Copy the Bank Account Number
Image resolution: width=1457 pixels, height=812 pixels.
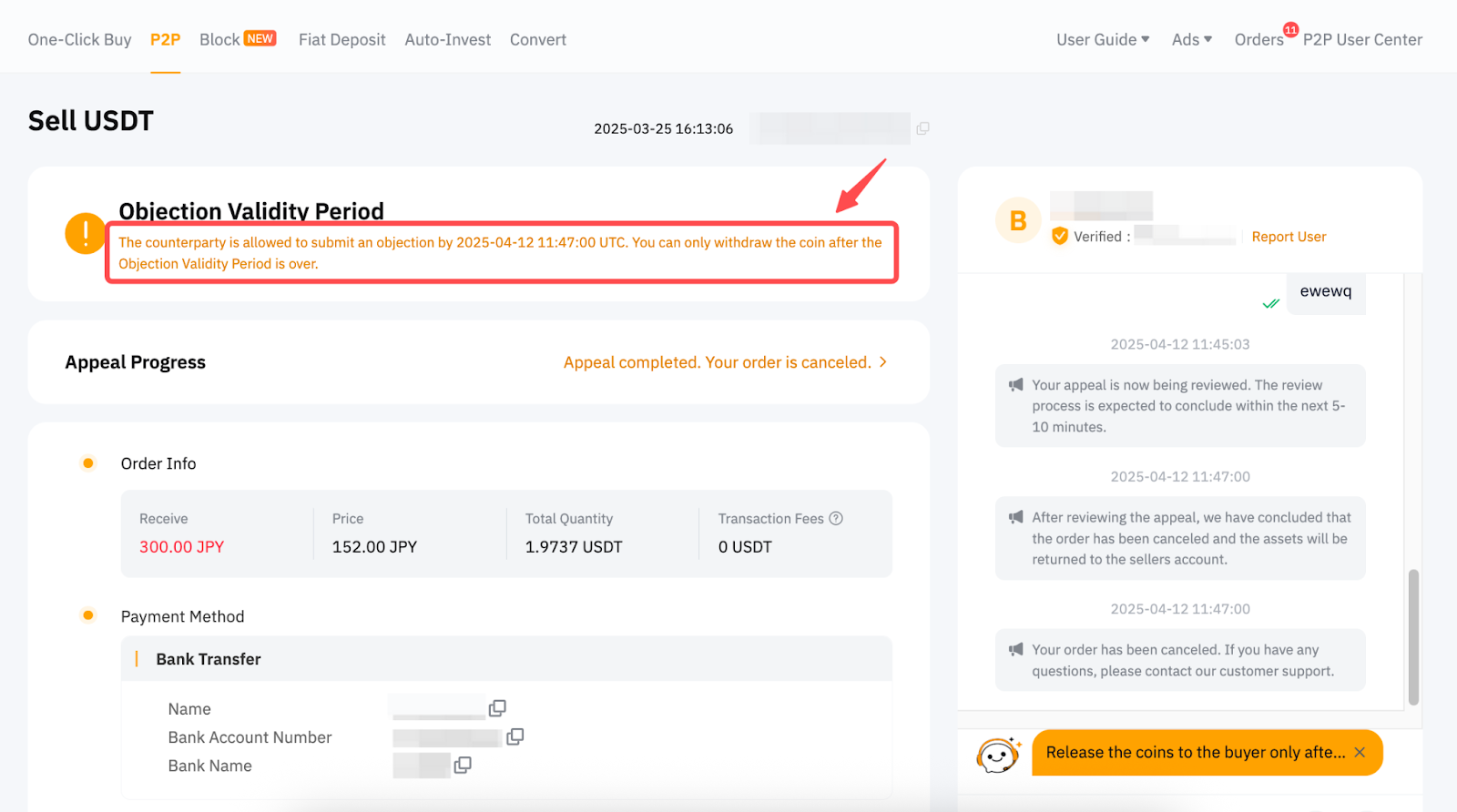click(x=515, y=736)
